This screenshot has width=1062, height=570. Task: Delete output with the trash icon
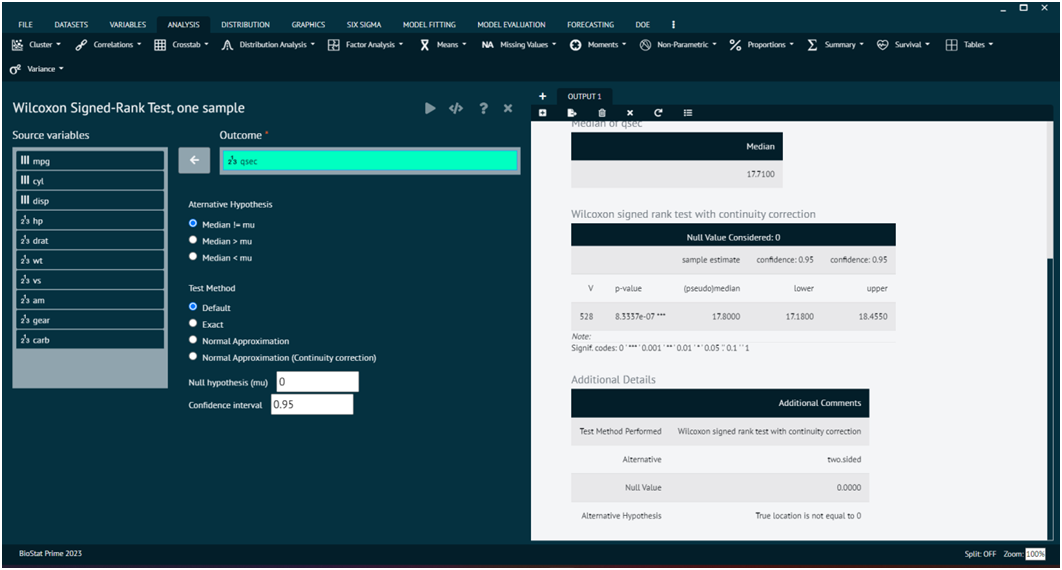602,113
